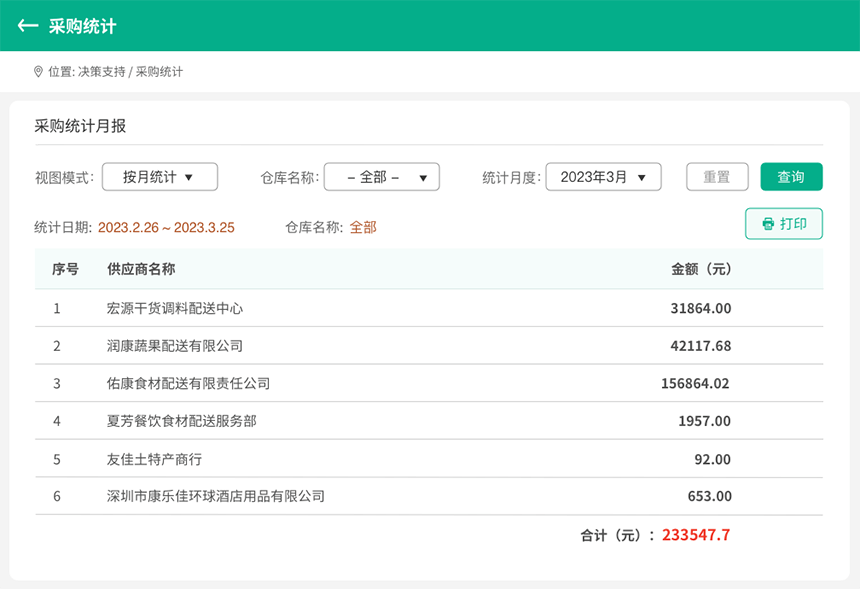
Task: Open the 统计月度 2023年3月 dropdown
Action: click(603, 177)
